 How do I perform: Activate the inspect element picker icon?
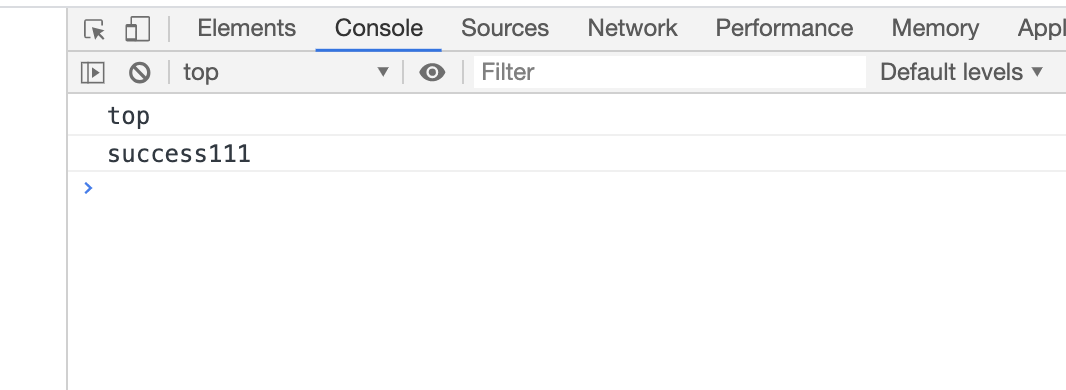coord(94,29)
